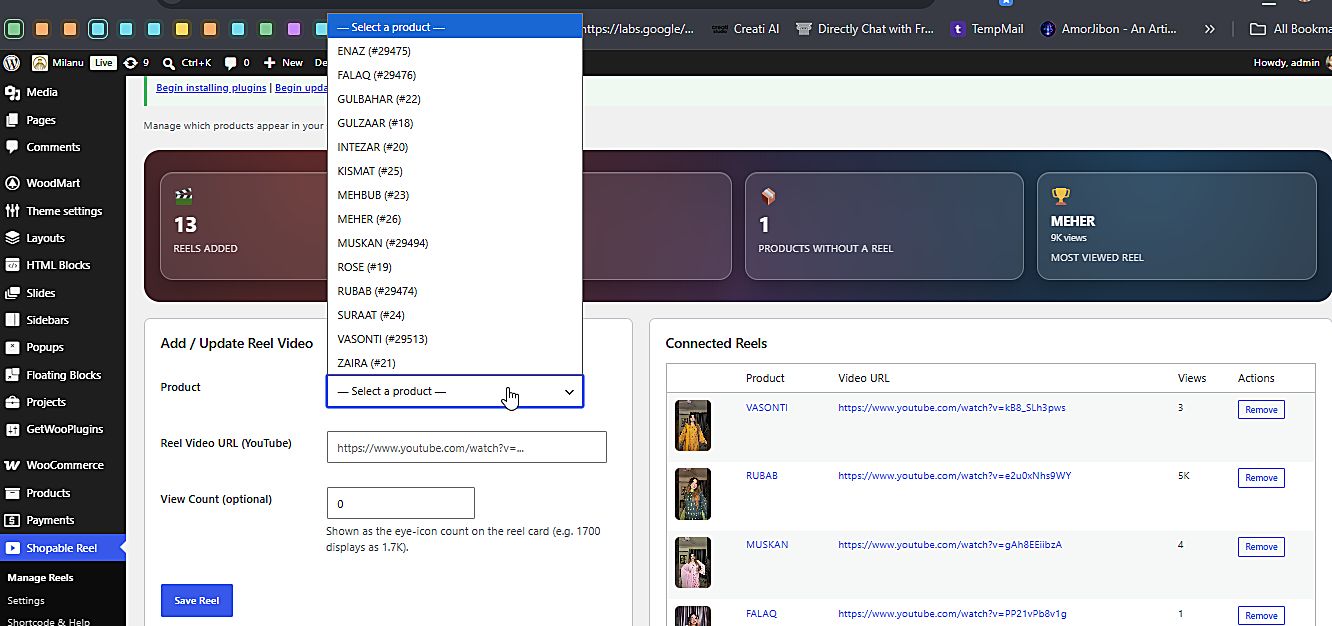1332x626 pixels.
Task: Open the Directly Chat bookmark
Action: point(865,29)
